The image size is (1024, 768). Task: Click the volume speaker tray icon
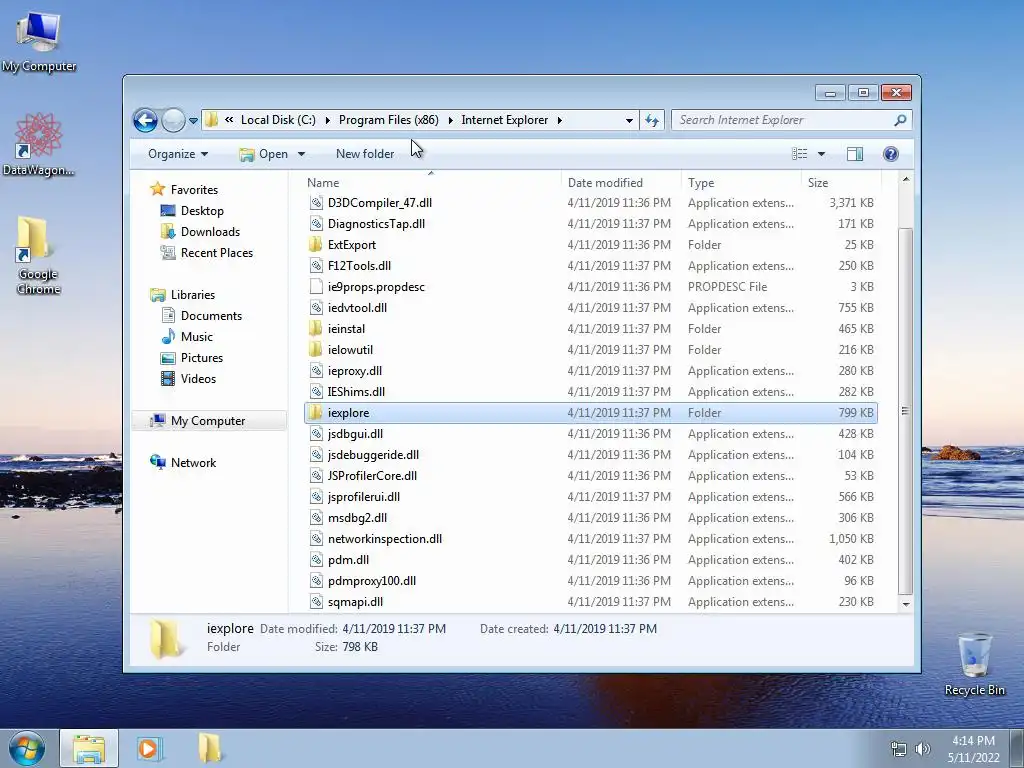922,749
